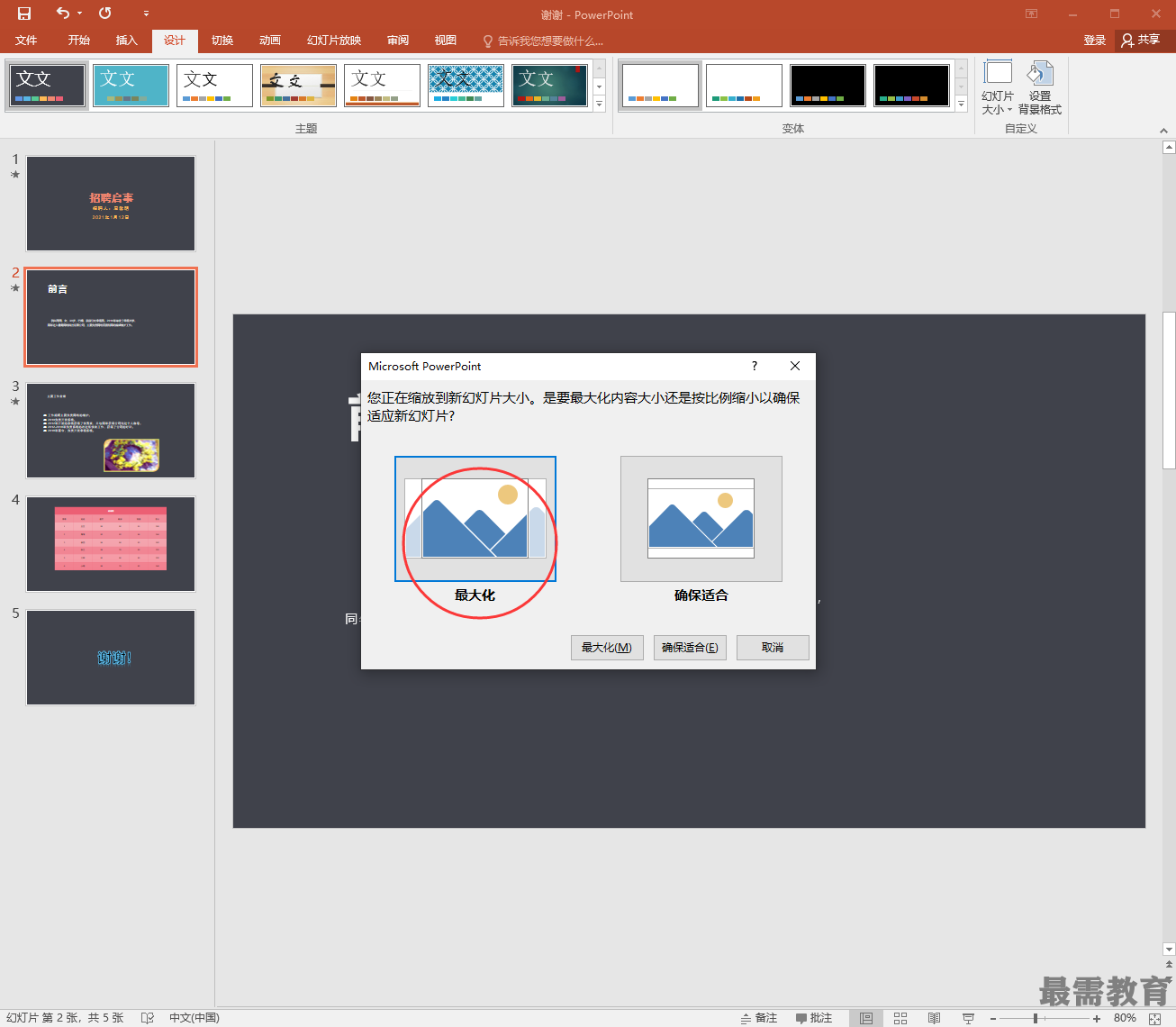Select slide 1 thumbnail 招聘启事
Image resolution: width=1176 pixels, height=1027 pixels.
111,204
